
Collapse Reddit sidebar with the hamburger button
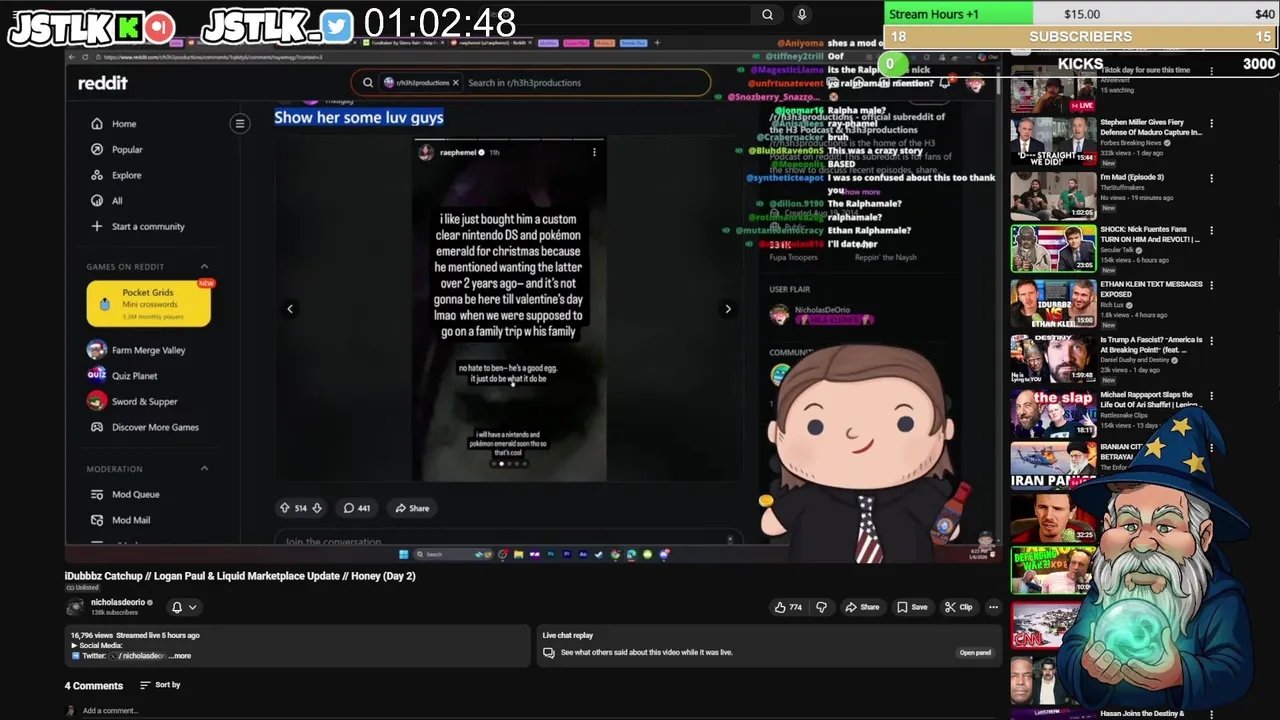click(240, 123)
